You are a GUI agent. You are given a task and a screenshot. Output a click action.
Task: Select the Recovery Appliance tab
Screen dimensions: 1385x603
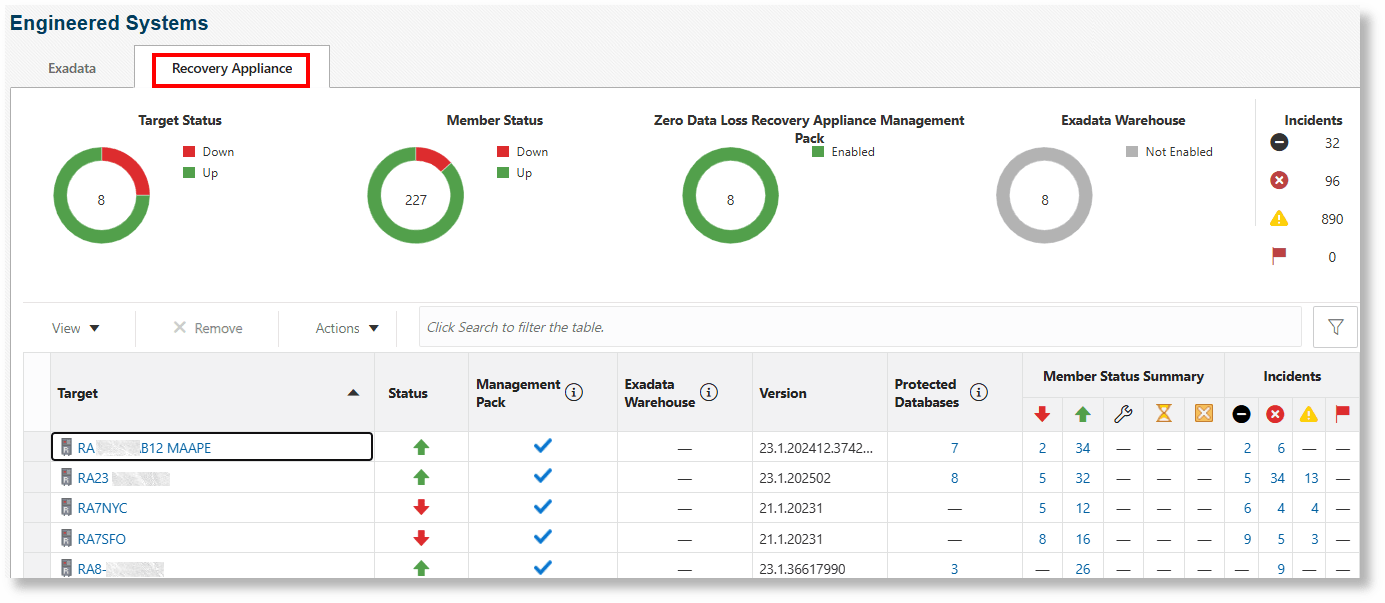pyautogui.click(x=232, y=69)
